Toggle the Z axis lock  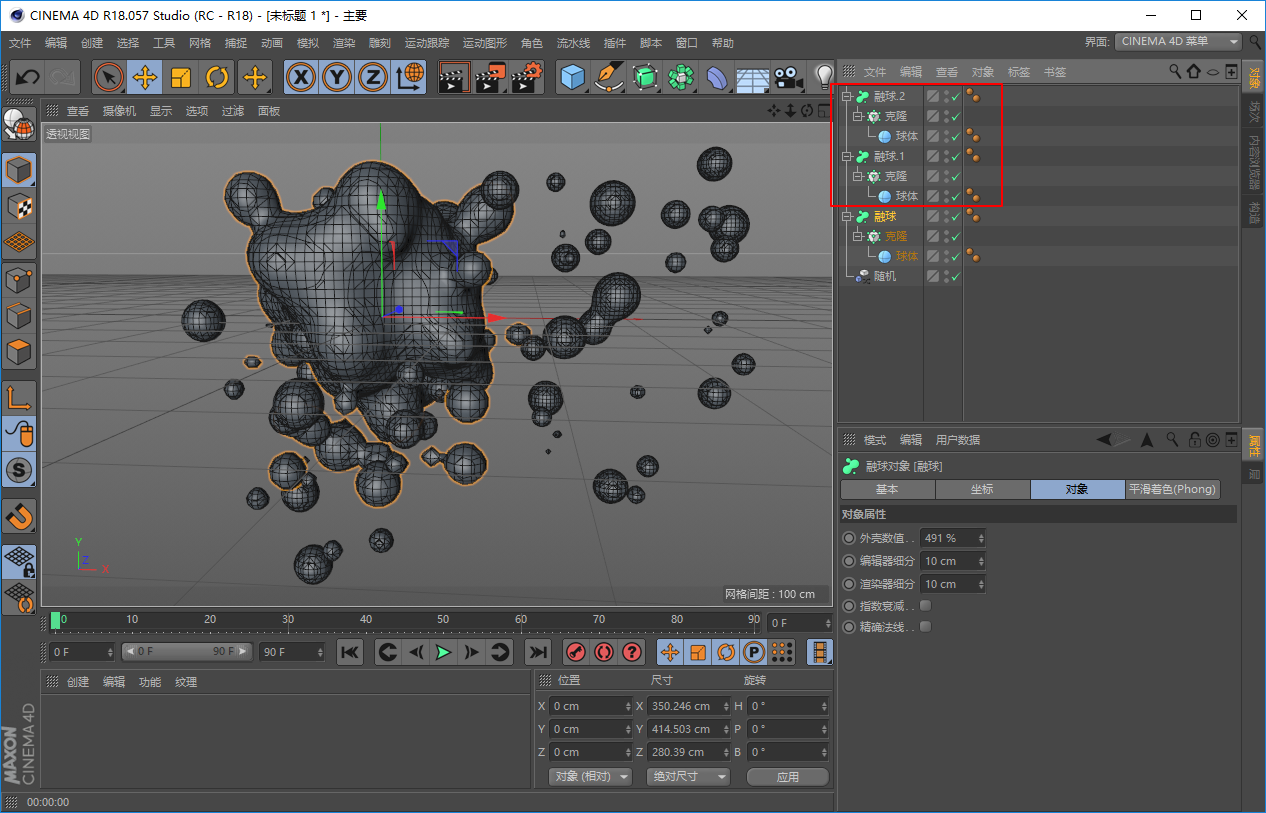tap(373, 77)
